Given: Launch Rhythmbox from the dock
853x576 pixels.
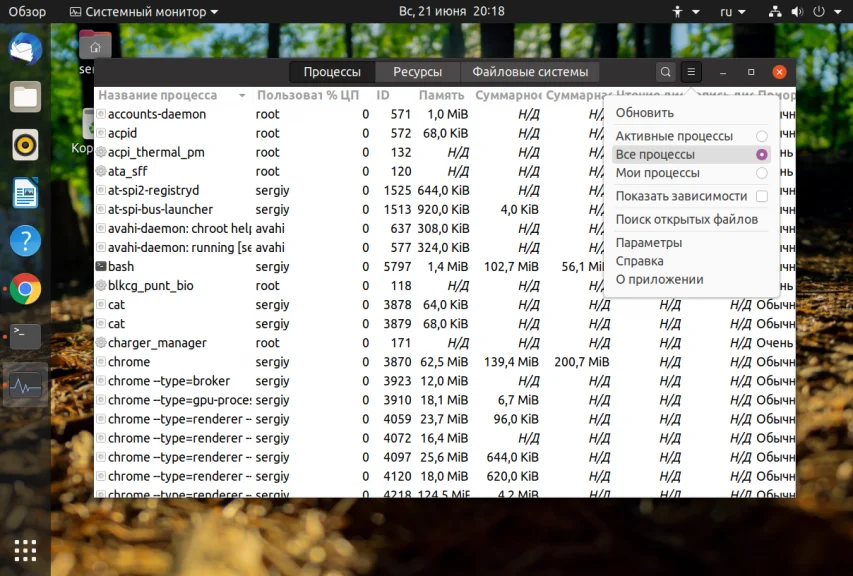Looking at the screenshot, I should tap(25, 145).
